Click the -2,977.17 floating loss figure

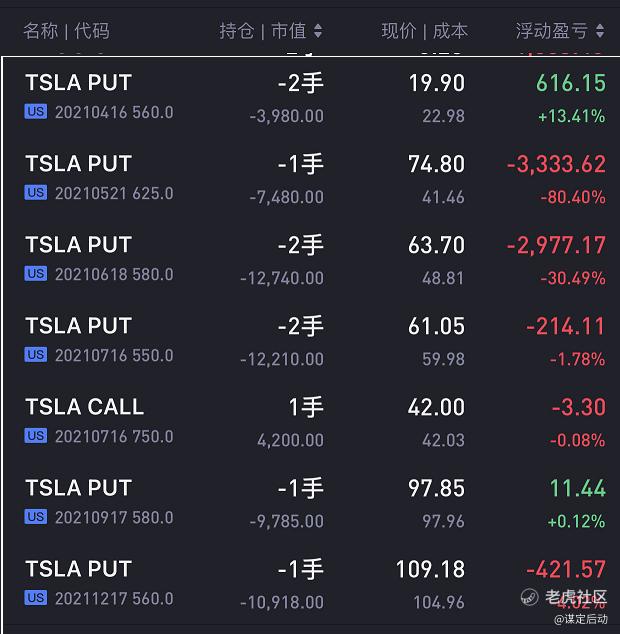(x=556, y=245)
